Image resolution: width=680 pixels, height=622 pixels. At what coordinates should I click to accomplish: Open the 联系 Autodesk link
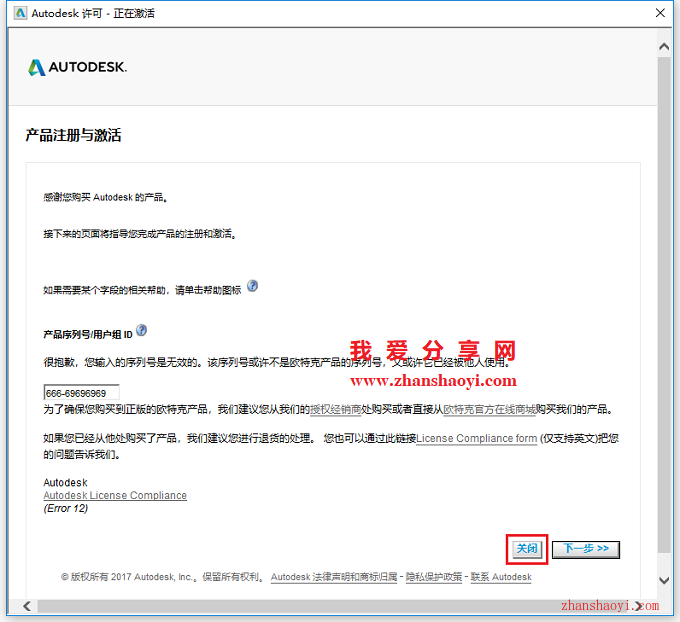(x=501, y=577)
